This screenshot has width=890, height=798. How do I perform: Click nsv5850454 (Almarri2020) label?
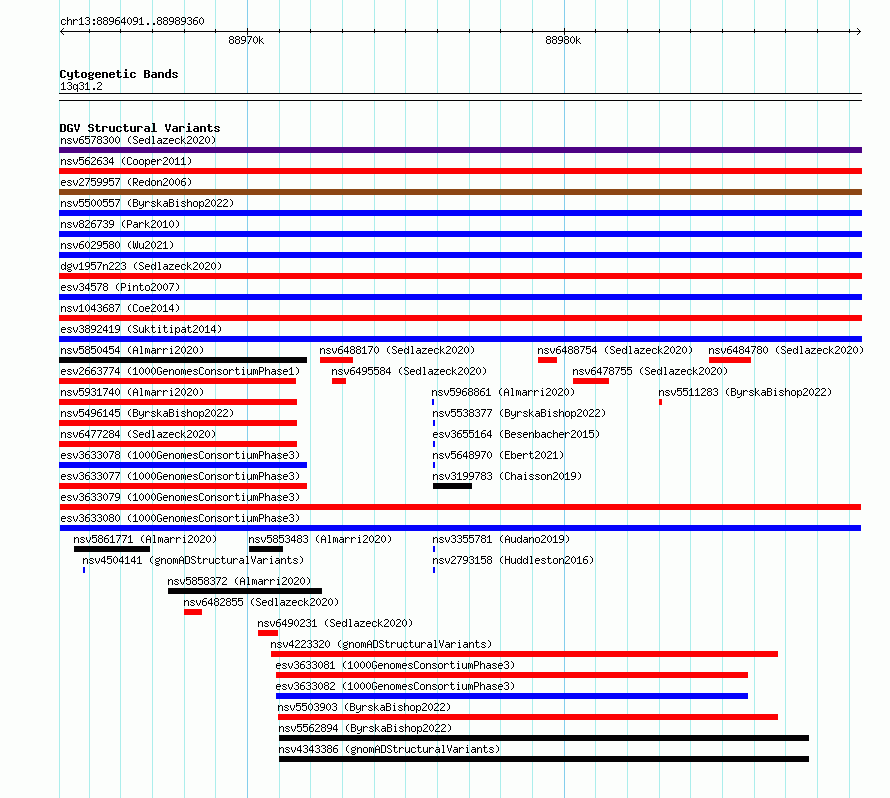132,350
